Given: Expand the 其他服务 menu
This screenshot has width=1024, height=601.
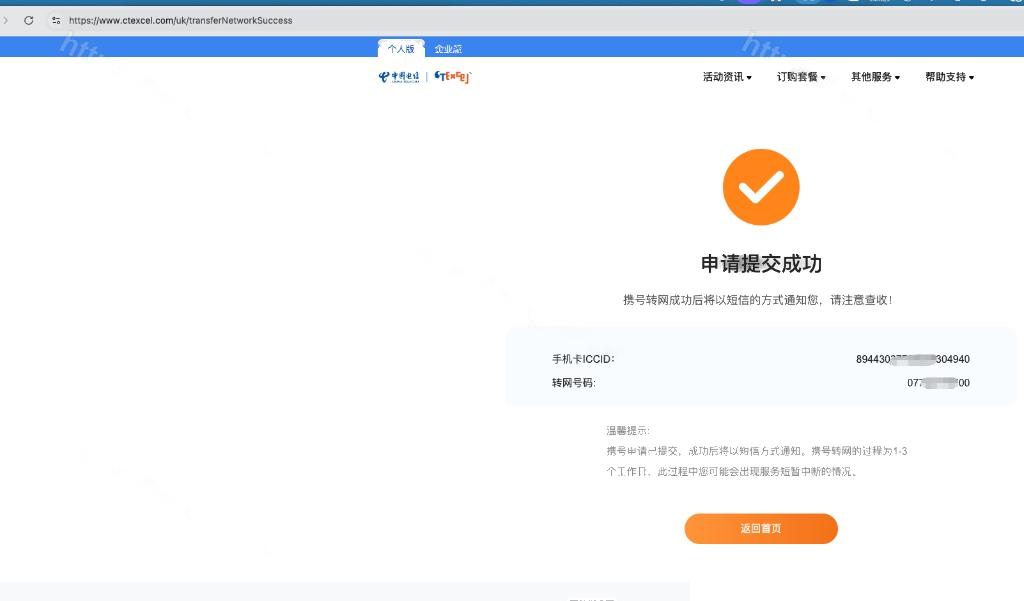Looking at the screenshot, I should [x=875, y=77].
